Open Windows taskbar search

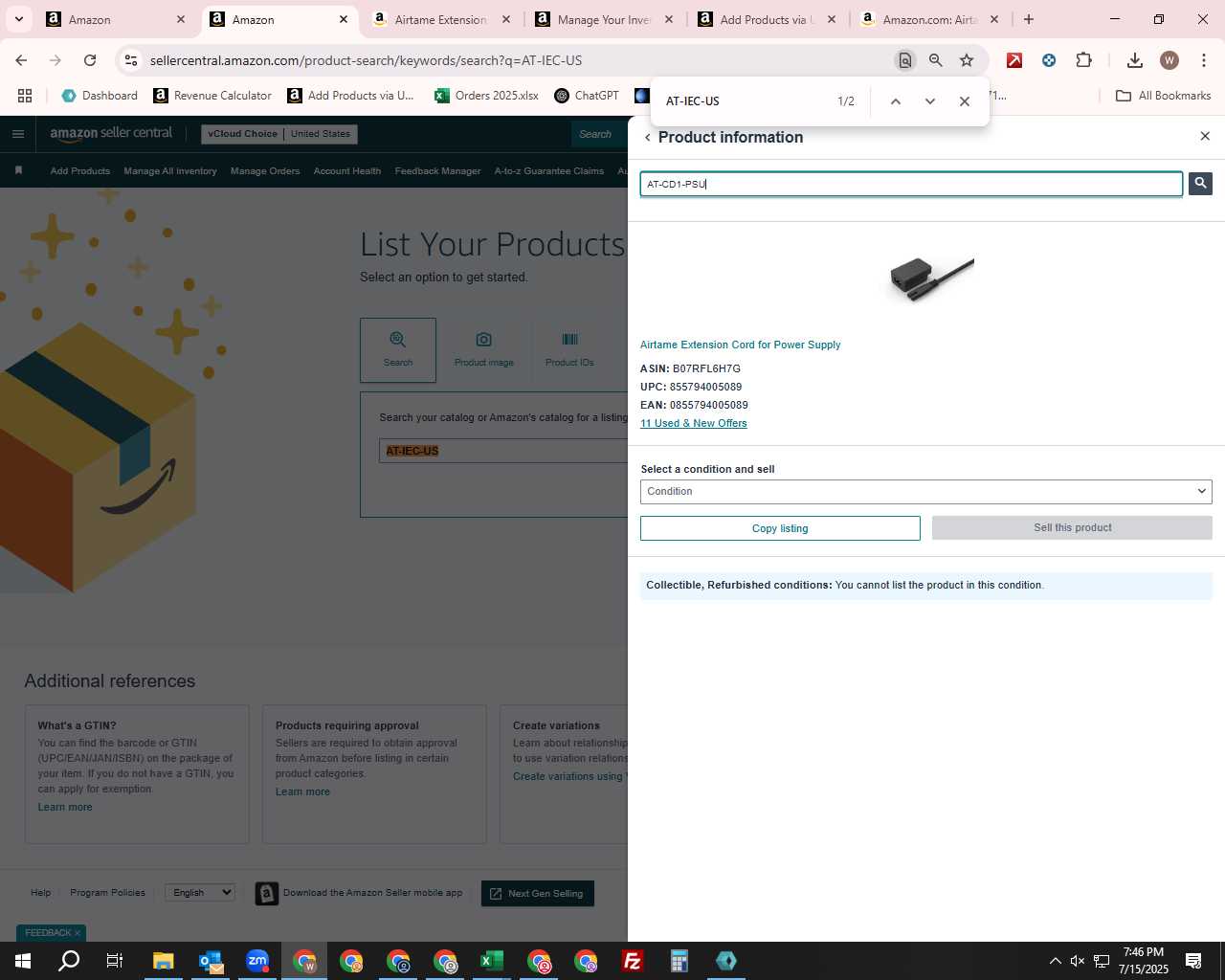69,961
